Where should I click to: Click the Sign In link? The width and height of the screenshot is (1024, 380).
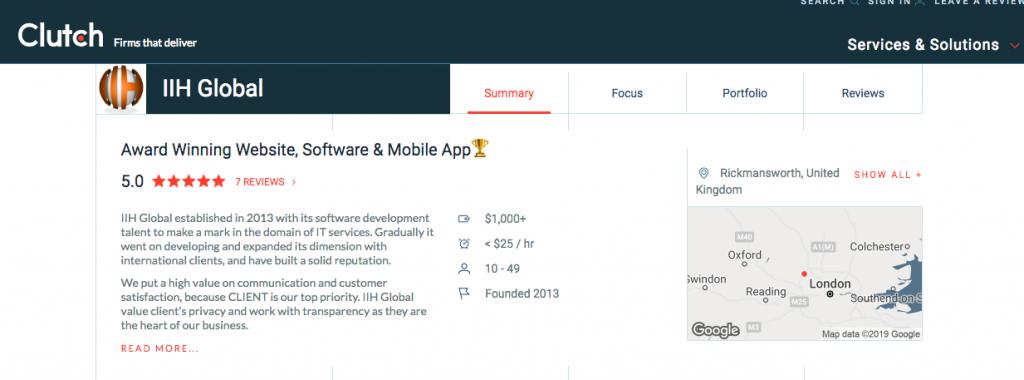pos(889,3)
